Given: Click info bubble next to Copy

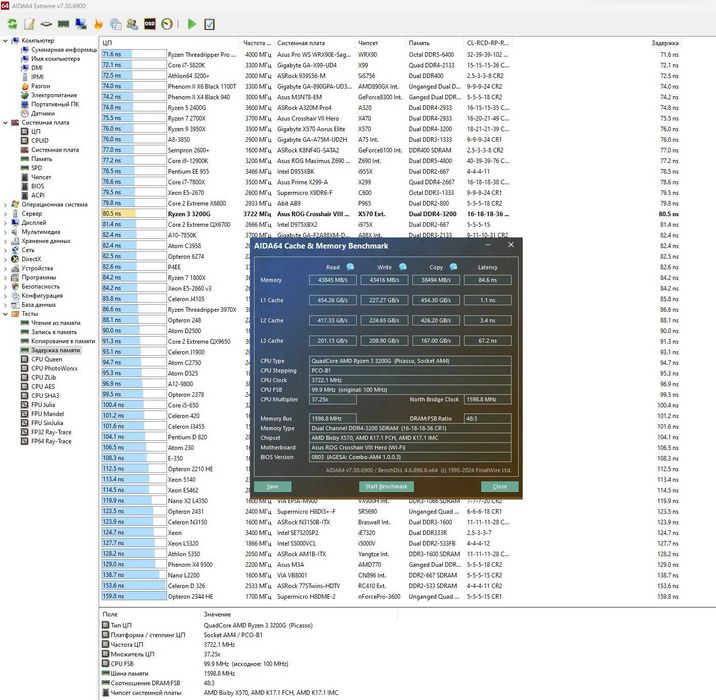Looking at the screenshot, I should point(453,267).
